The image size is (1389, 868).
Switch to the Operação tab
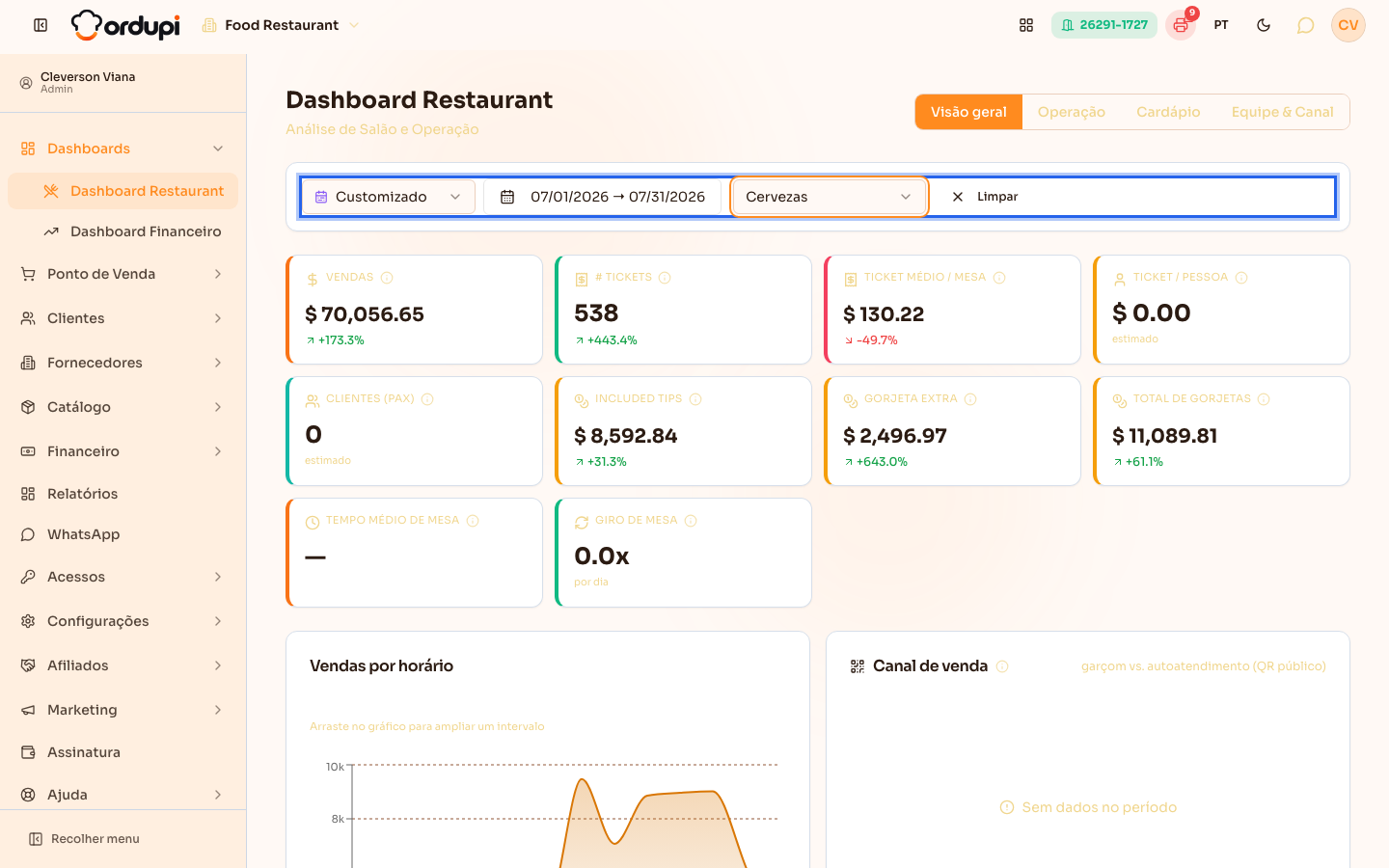1072,112
